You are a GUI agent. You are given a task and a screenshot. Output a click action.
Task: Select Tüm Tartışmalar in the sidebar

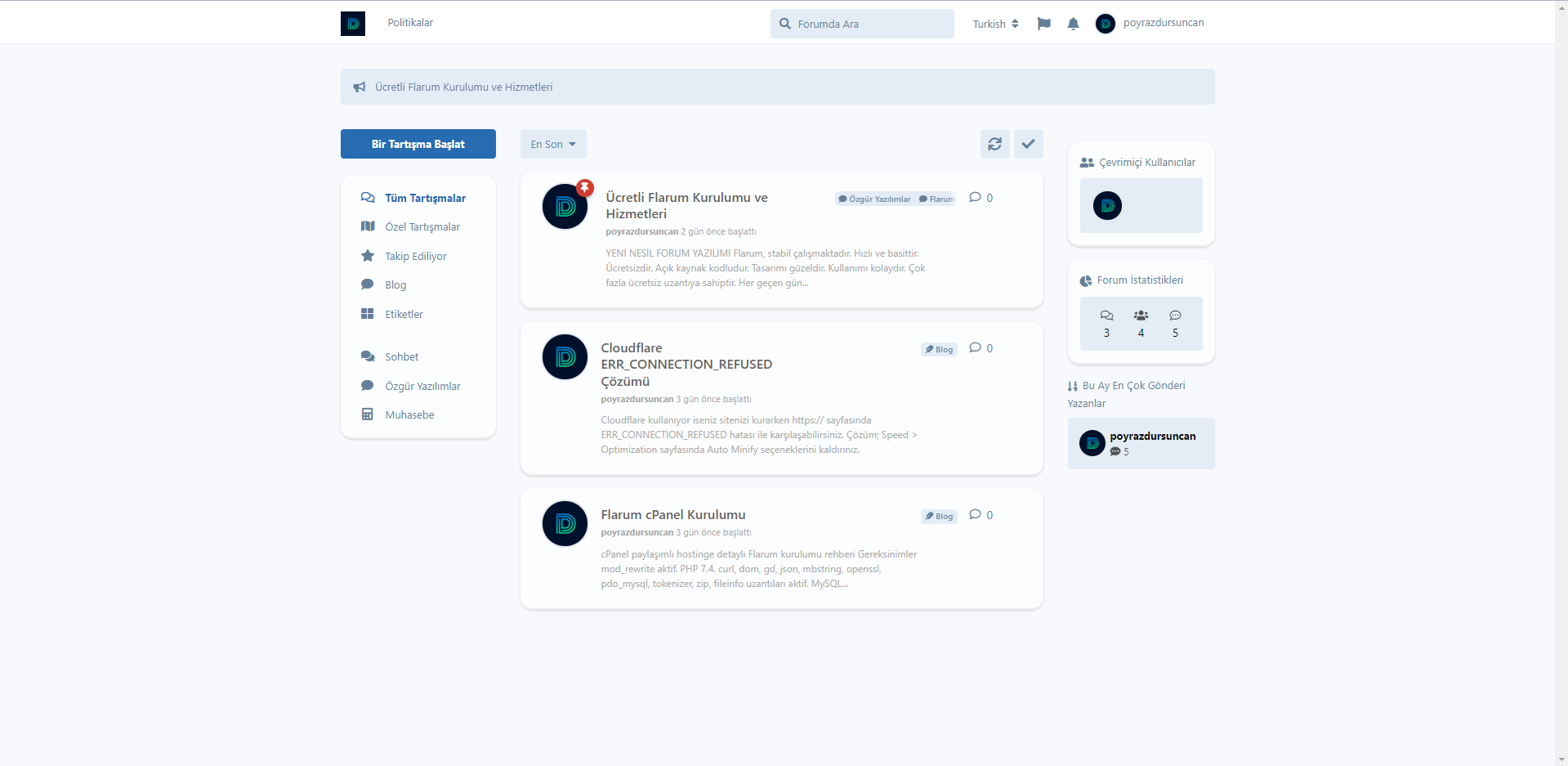418,198
